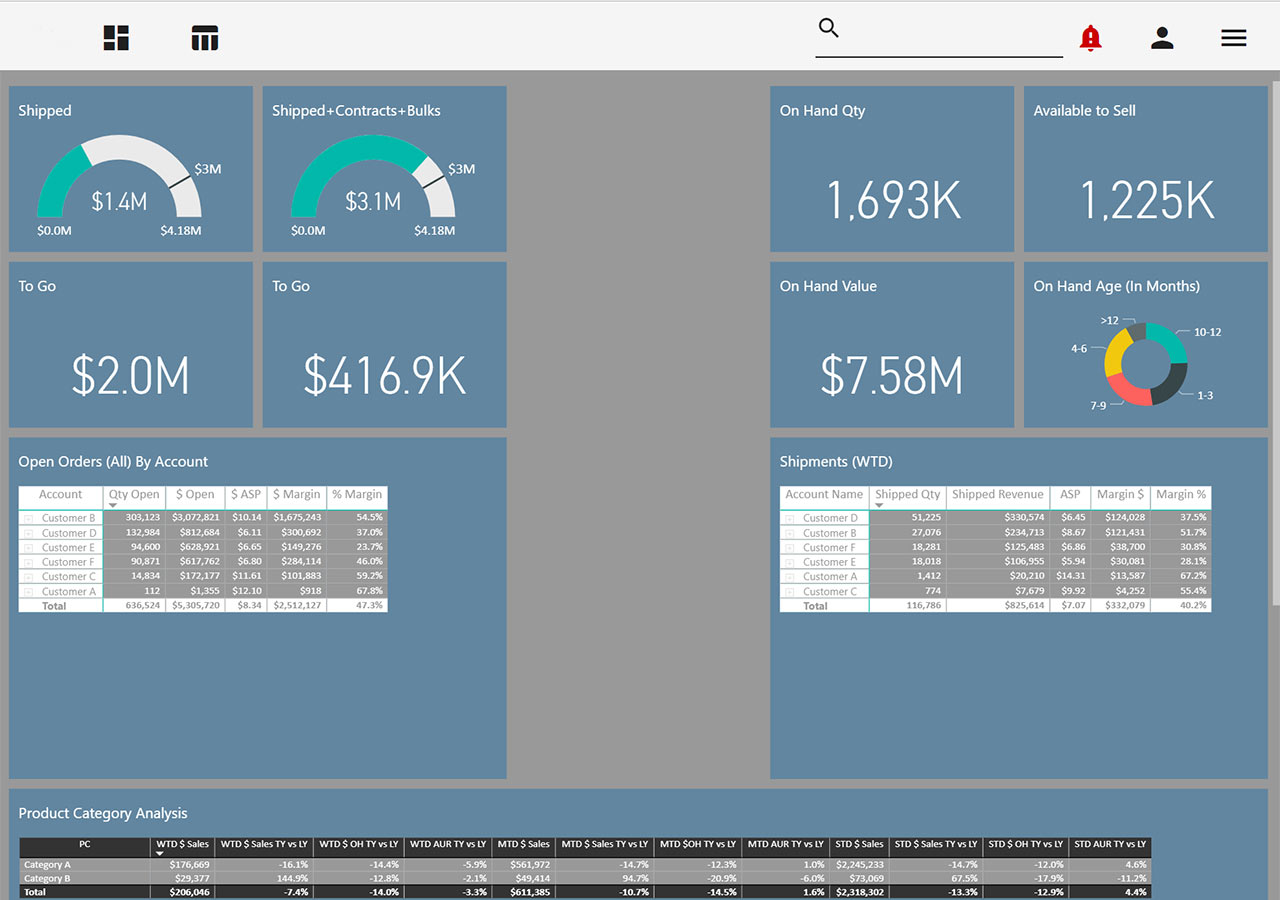This screenshot has height=900, width=1280.
Task: Click the Shipped Revenue column header
Action: [997, 494]
